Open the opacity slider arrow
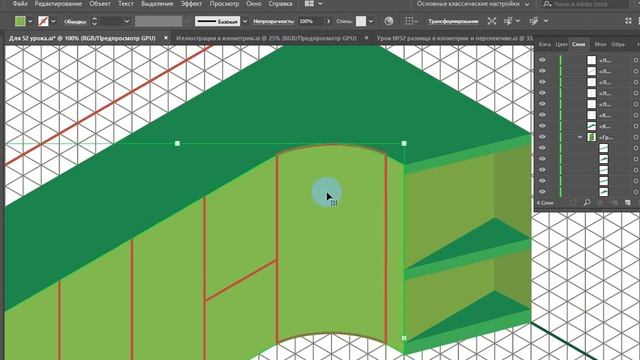This screenshot has height=360, width=640. pyautogui.click(x=328, y=21)
